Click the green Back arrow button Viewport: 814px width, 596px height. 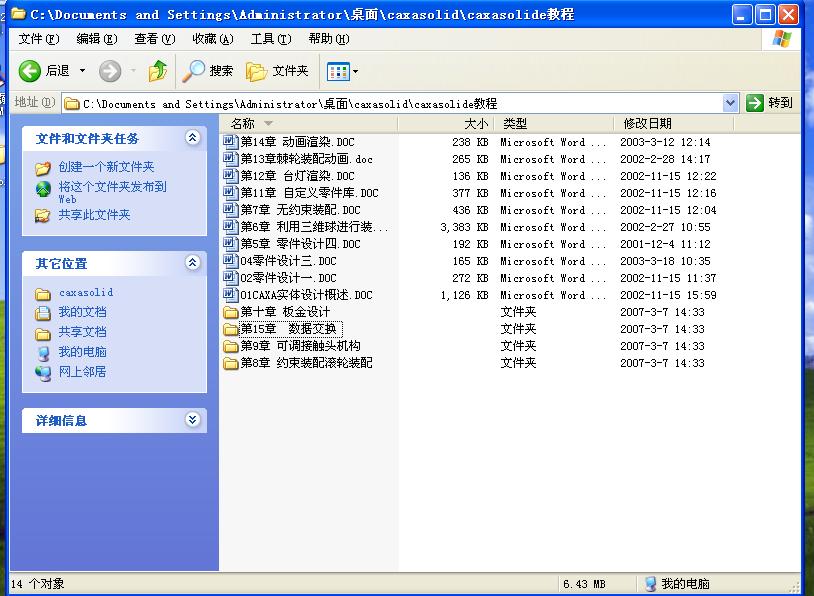(30, 71)
